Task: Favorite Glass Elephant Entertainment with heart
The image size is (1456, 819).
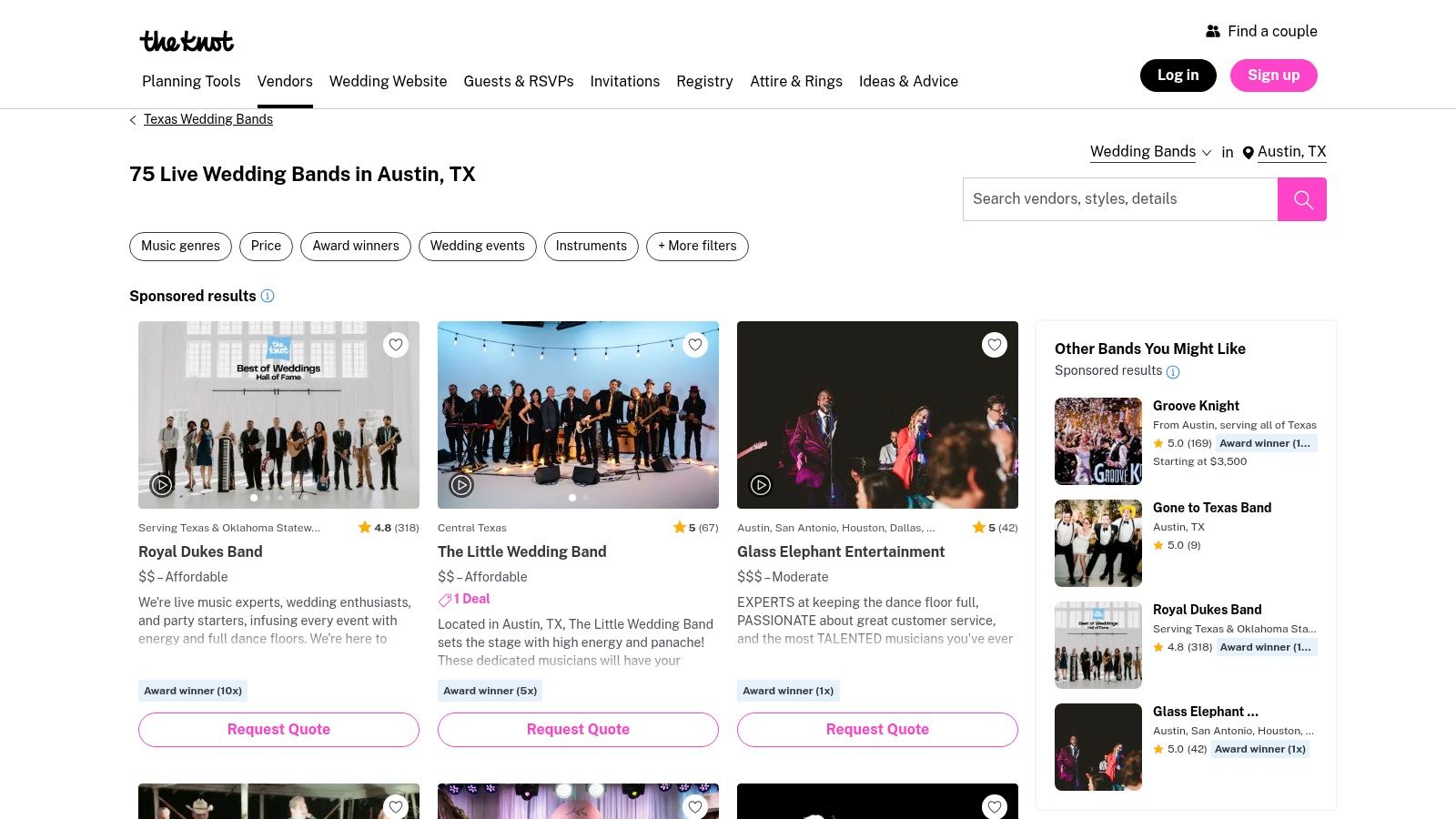Action: click(995, 345)
